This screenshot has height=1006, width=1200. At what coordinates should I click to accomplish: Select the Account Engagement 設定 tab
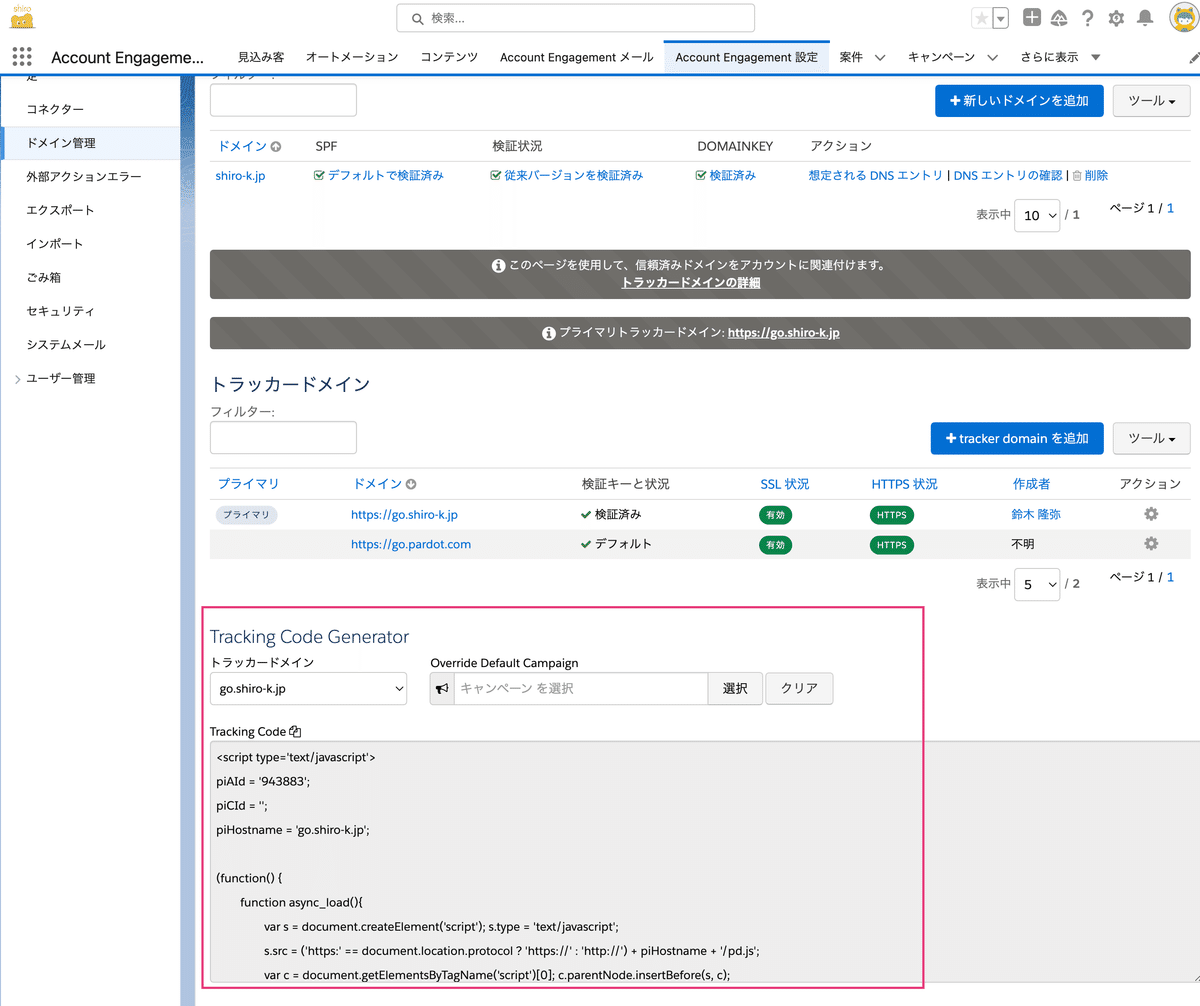(746, 57)
